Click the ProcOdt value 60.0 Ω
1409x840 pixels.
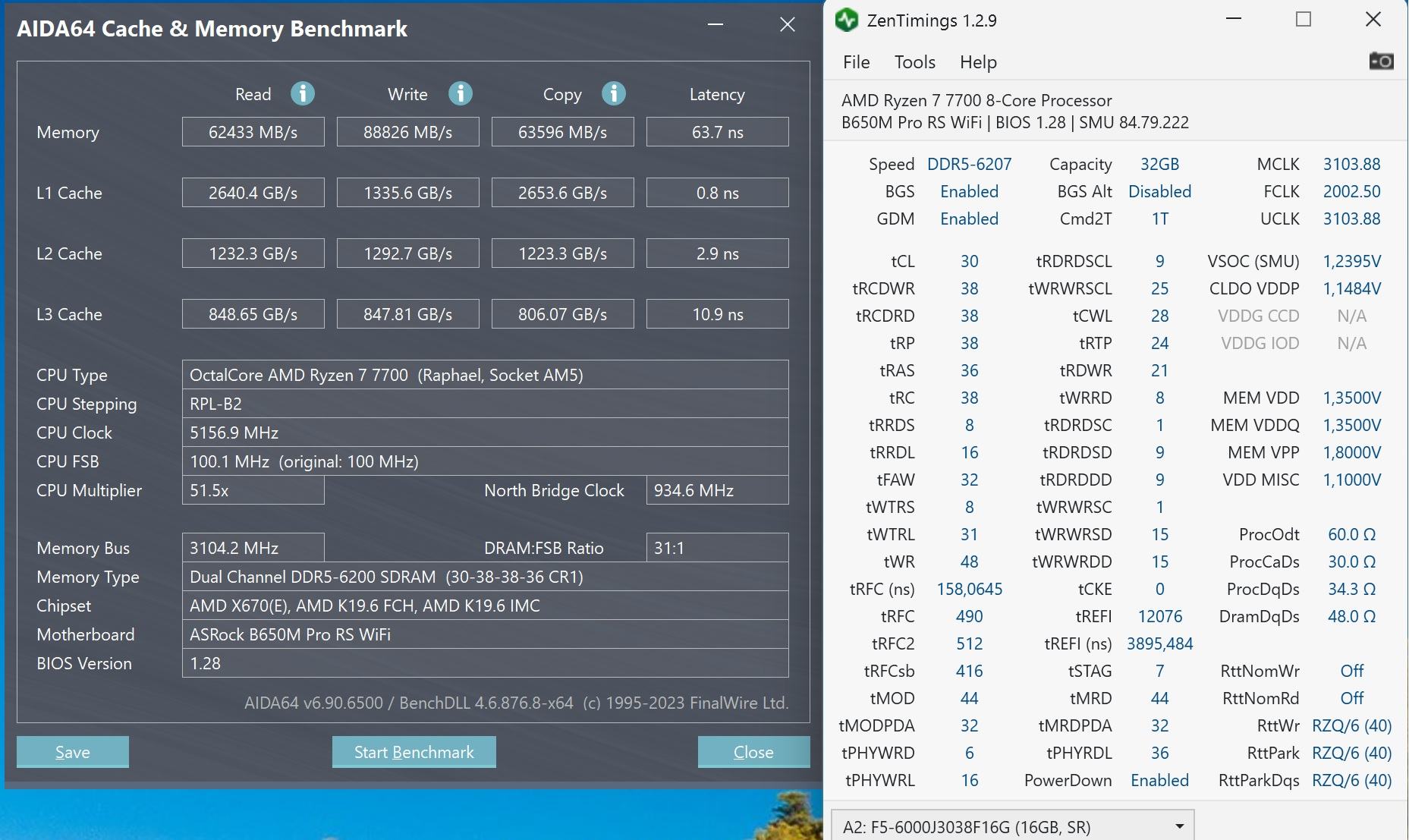tap(1352, 535)
